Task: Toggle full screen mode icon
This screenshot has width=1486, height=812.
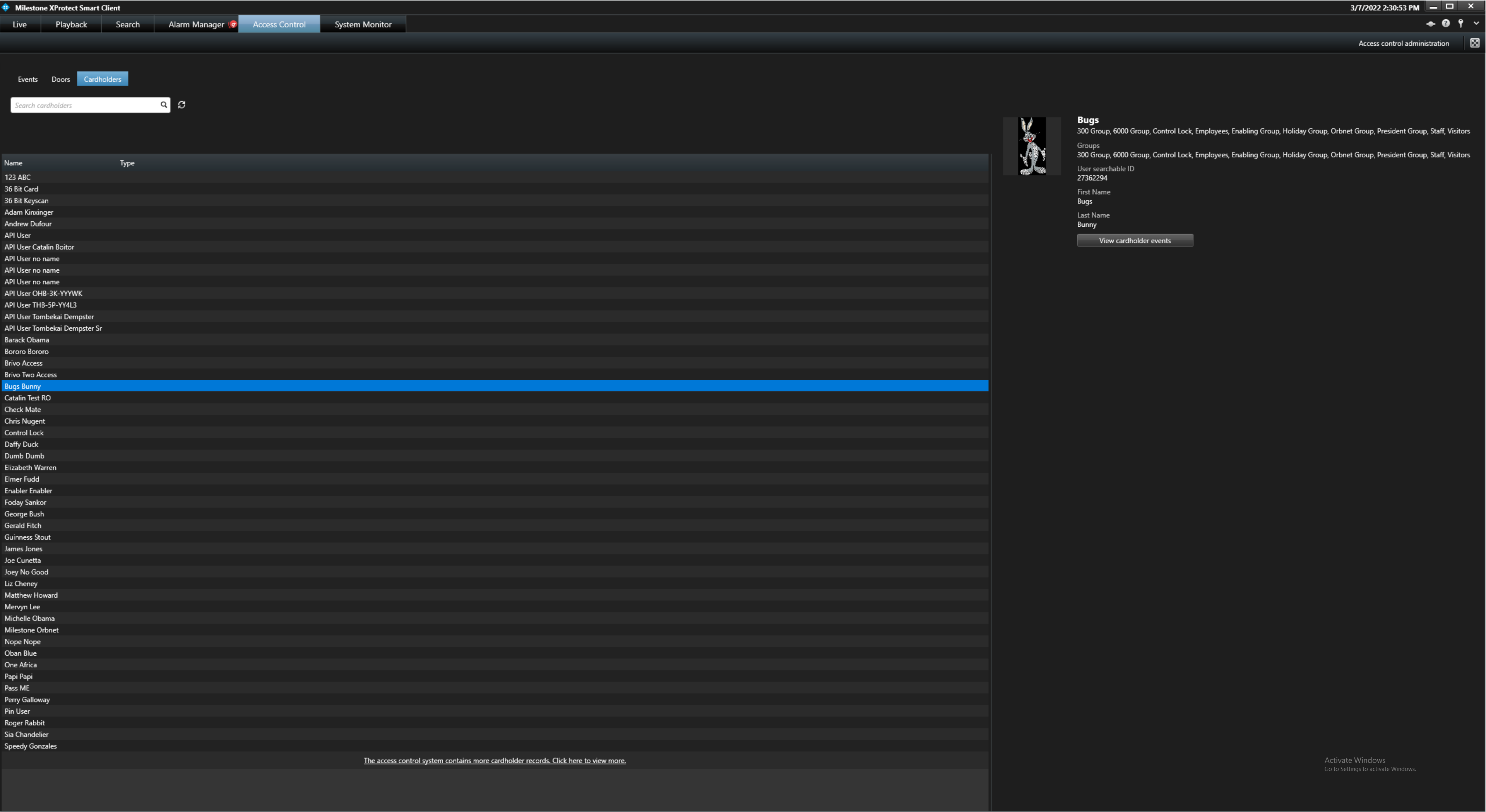Action: click(1474, 43)
